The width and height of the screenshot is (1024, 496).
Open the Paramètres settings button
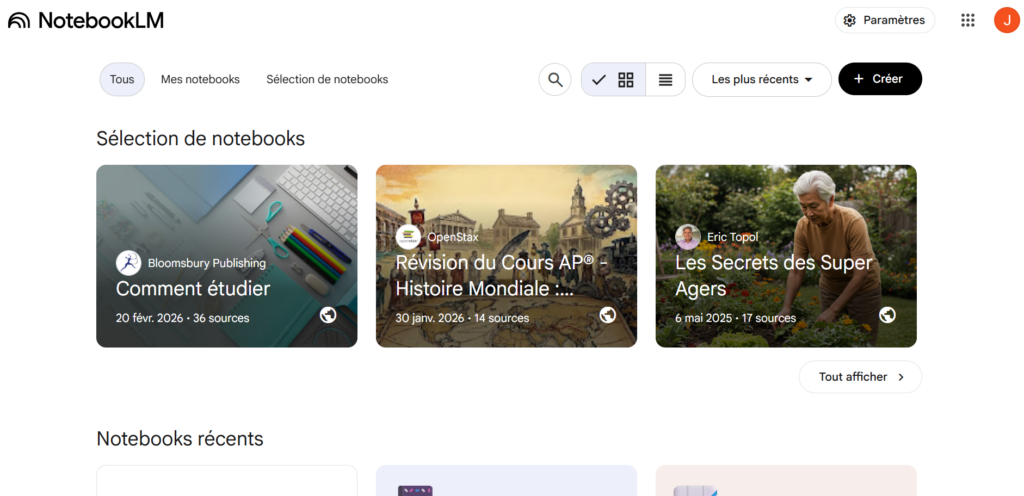(885, 20)
